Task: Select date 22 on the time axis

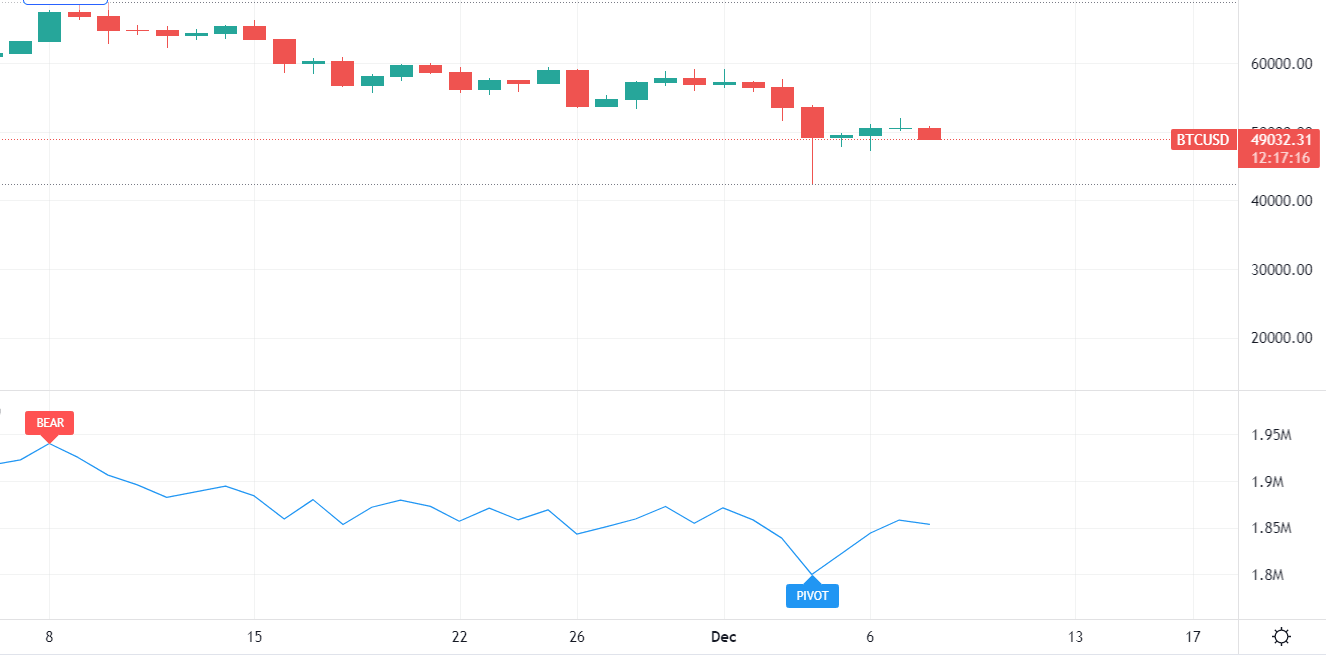Action: pyautogui.click(x=460, y=637)
